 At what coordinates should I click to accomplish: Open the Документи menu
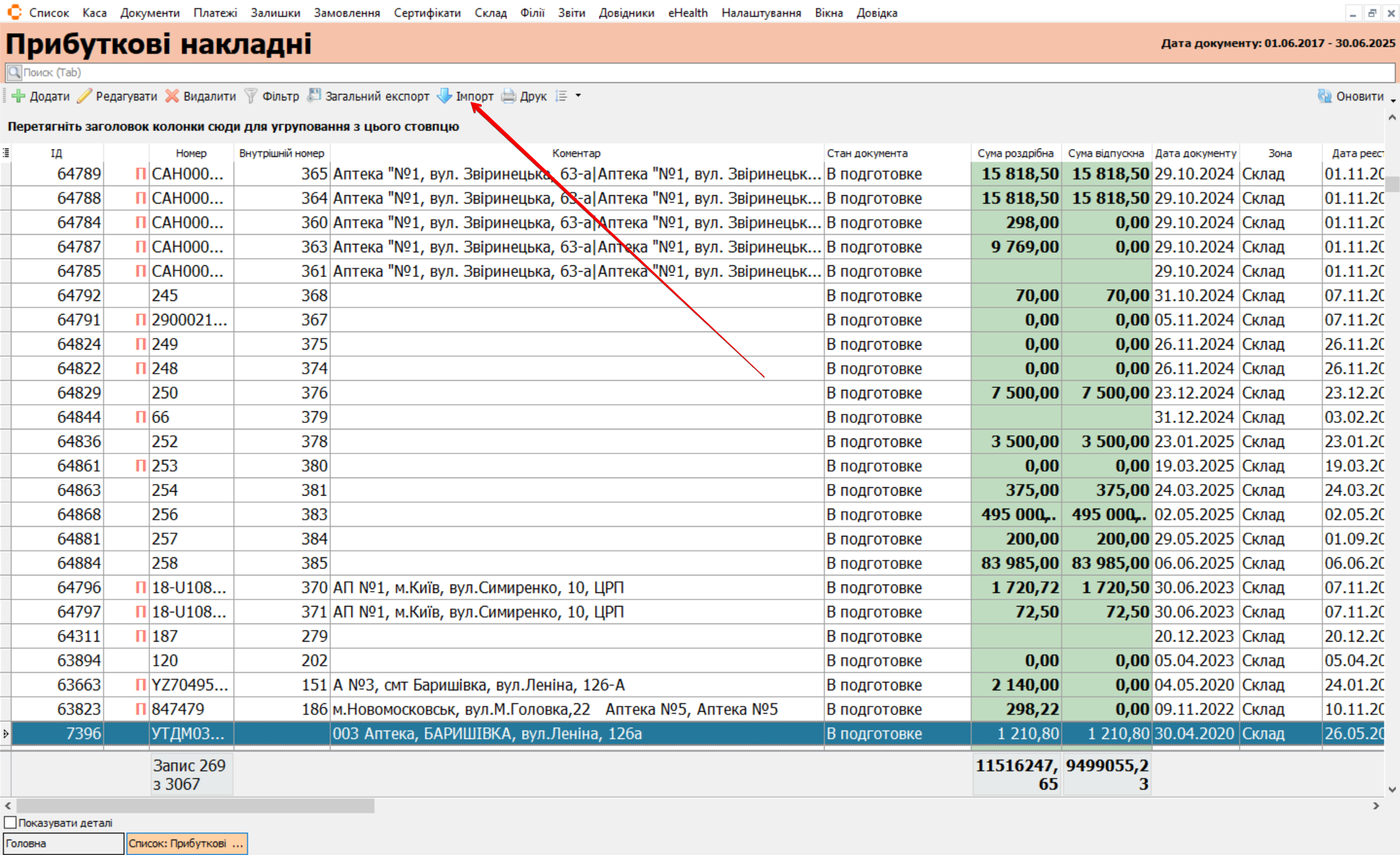[x=150, y=13]
